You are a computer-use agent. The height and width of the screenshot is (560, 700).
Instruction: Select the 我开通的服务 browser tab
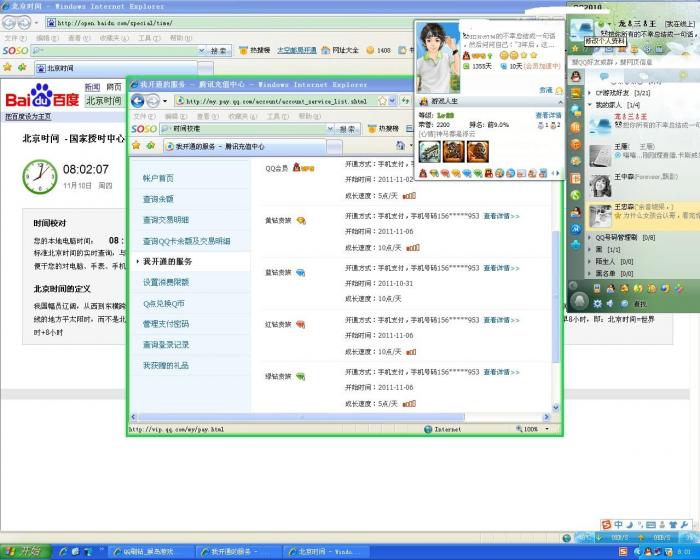244,146
